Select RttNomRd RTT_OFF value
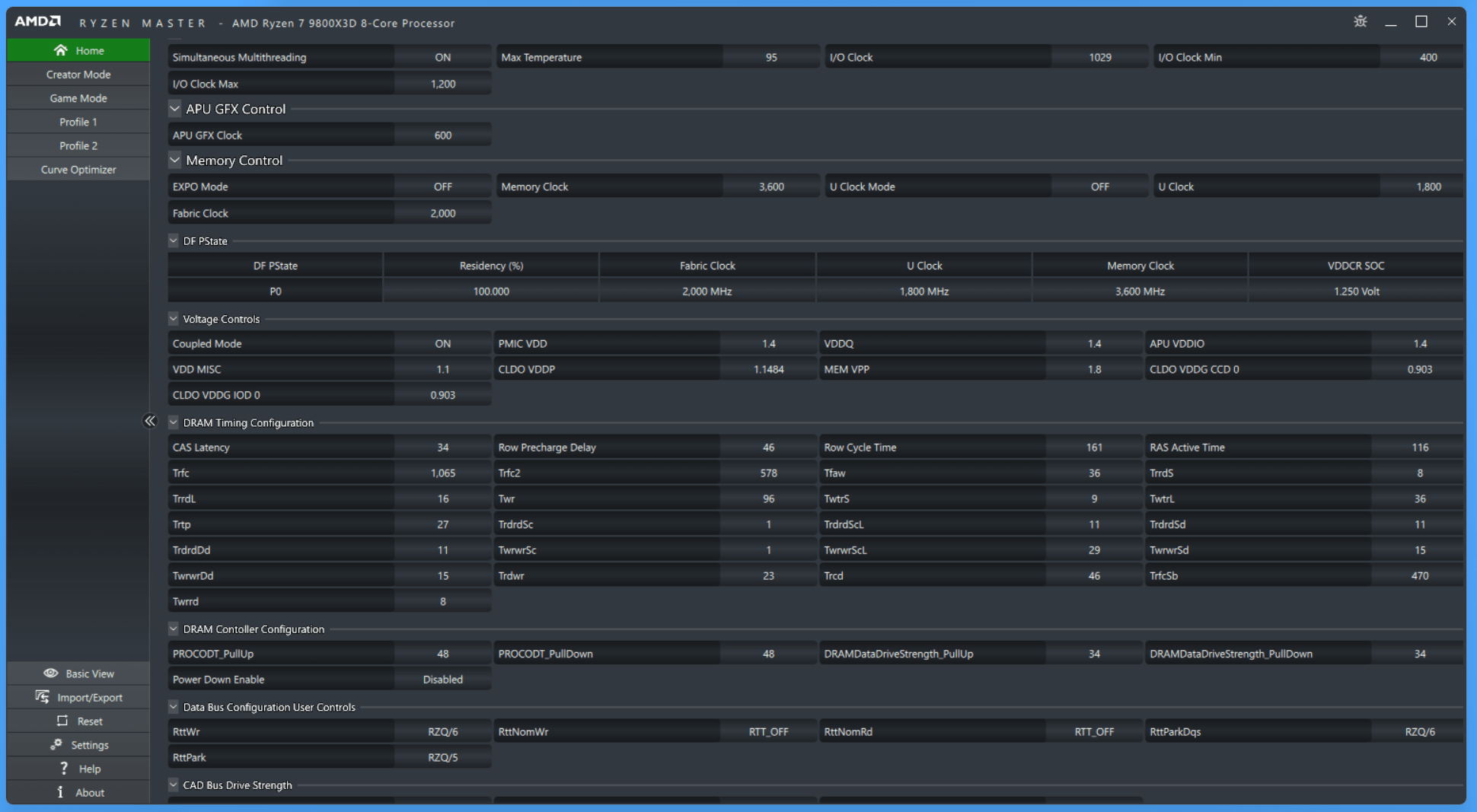The height and width of the screenshot is (812, 1477). (x=1094, y=731)
